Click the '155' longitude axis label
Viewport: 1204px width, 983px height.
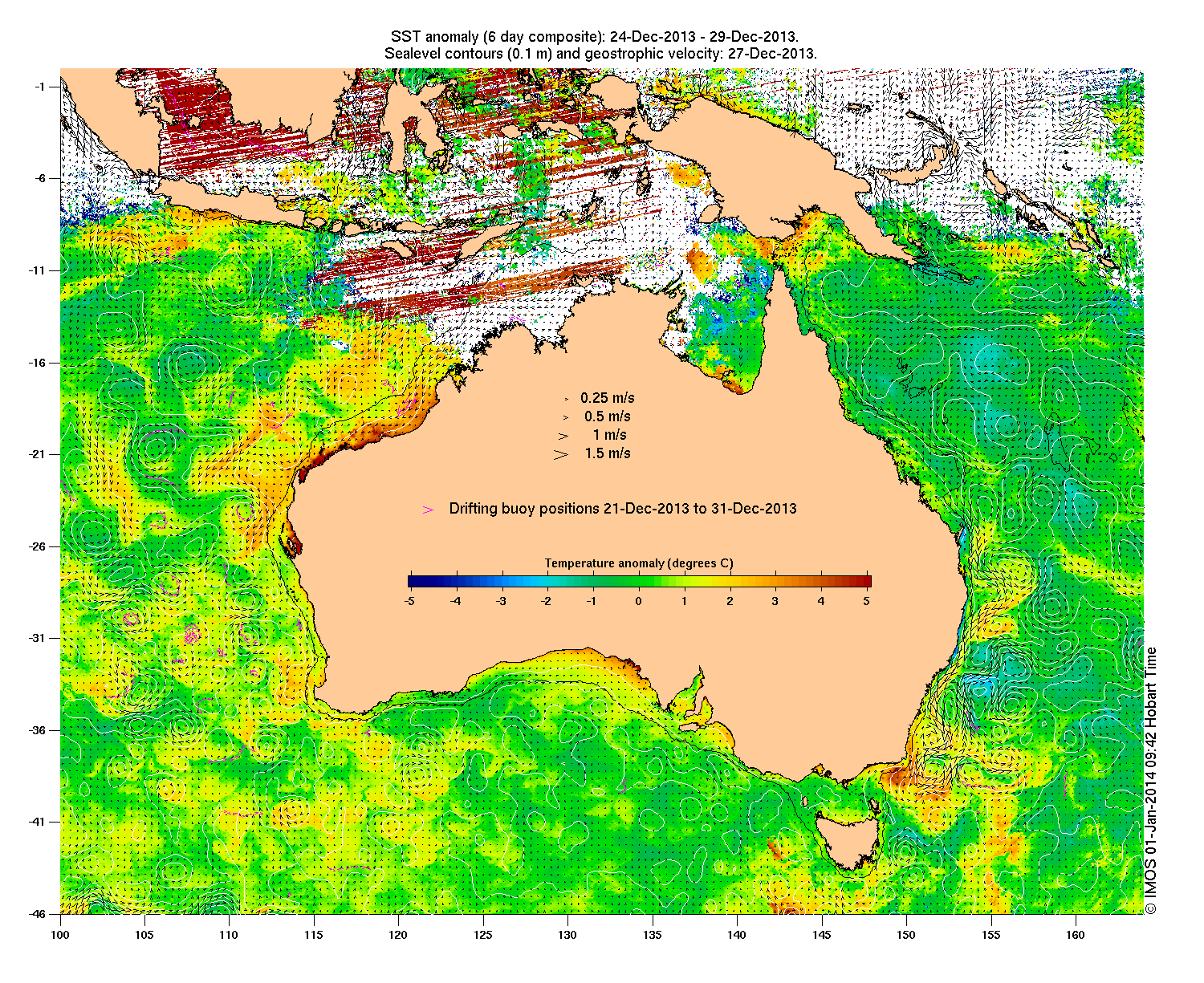991,934
